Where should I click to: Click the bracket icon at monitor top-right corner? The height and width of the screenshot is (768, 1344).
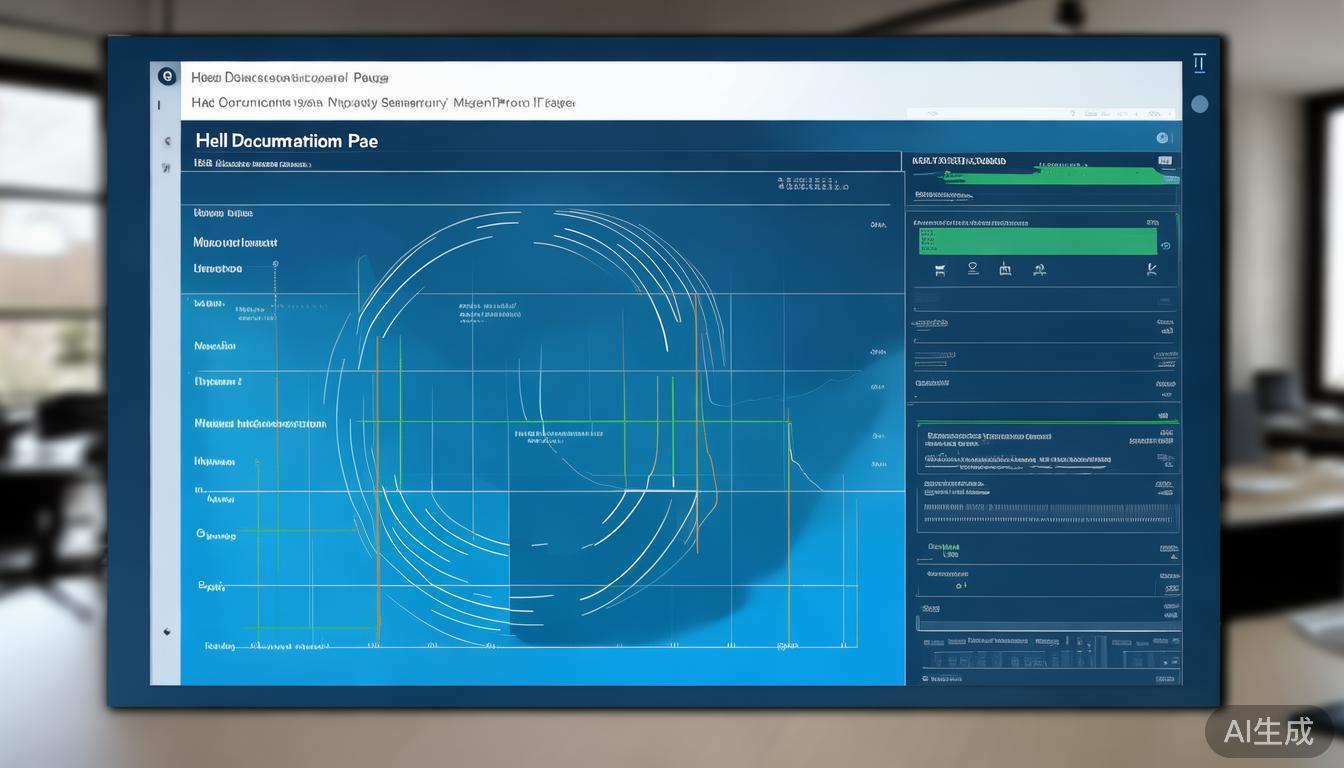(x=1200, y=63)
